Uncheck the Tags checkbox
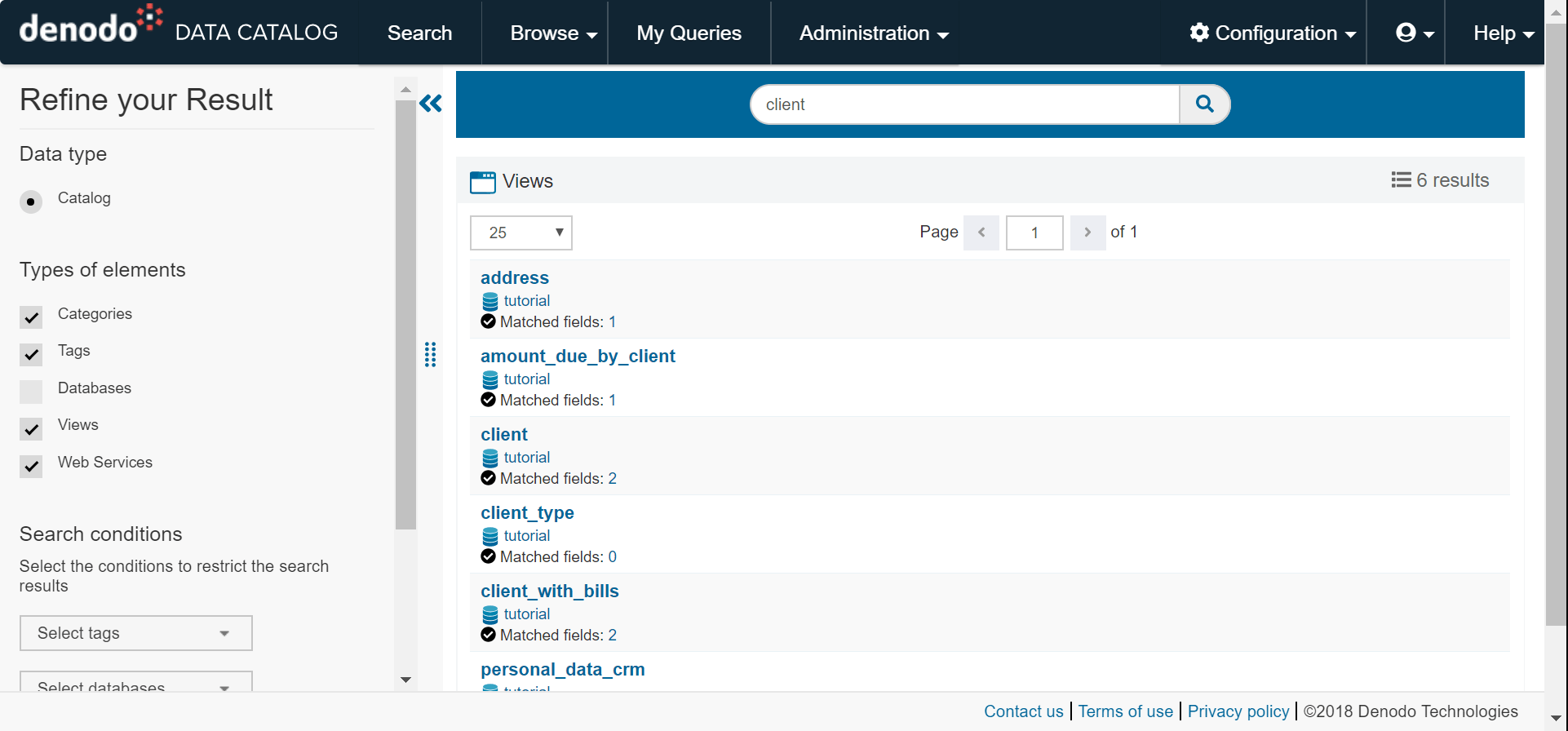Image resolution: width=1568 pixels, height=731 pixels. point(31,354)
